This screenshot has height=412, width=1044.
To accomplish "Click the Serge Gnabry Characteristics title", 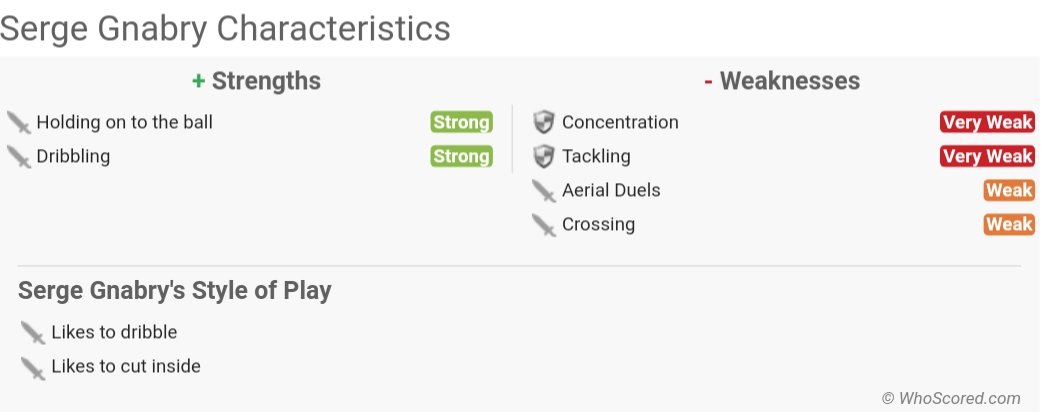I will pyautogui.click(x=225, y=28).
